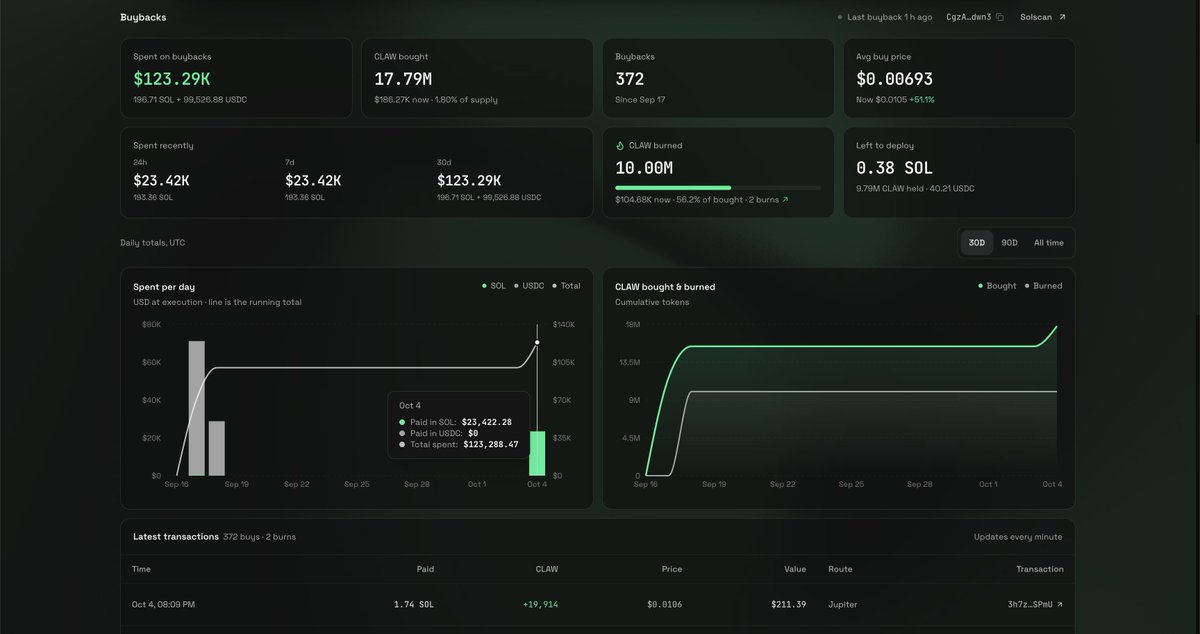Screen dimensions: 1200x634
Task: Click the +51.1% price change
Action: 922,100
